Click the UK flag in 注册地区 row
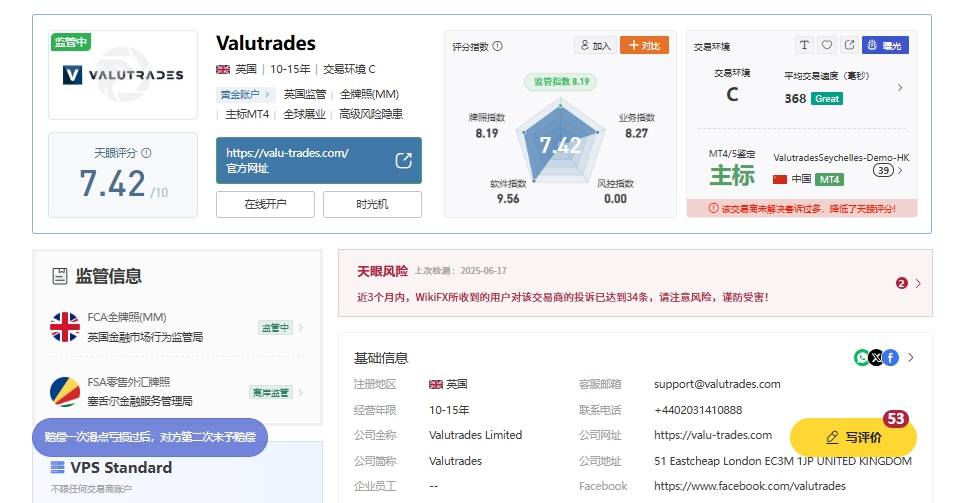Screen dimensions: 956x503 (435, 385)
